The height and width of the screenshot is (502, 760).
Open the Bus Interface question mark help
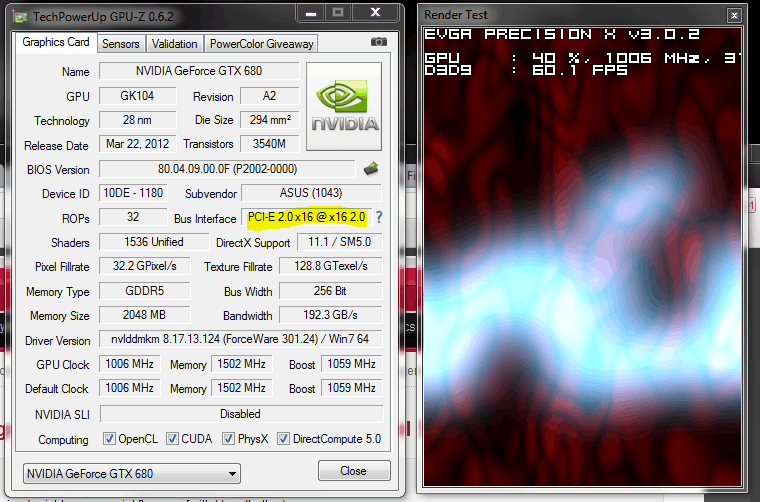tap(379, 217)
